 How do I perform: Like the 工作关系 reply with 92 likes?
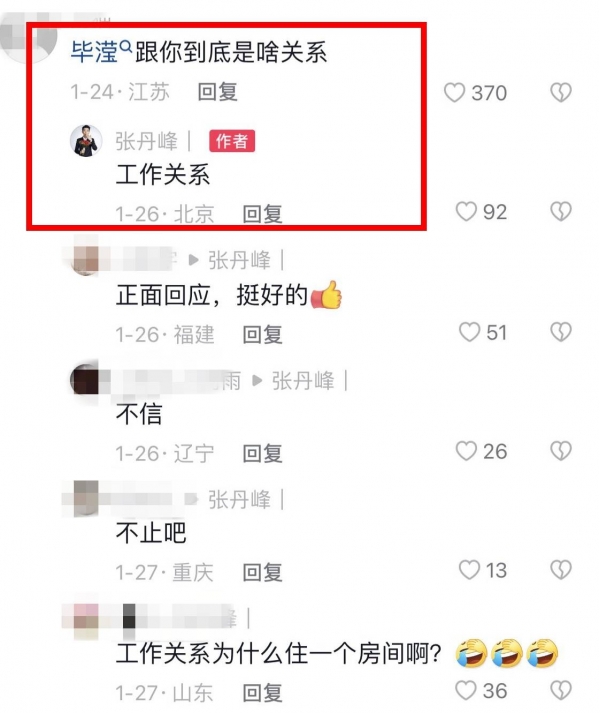pos(466,212)
